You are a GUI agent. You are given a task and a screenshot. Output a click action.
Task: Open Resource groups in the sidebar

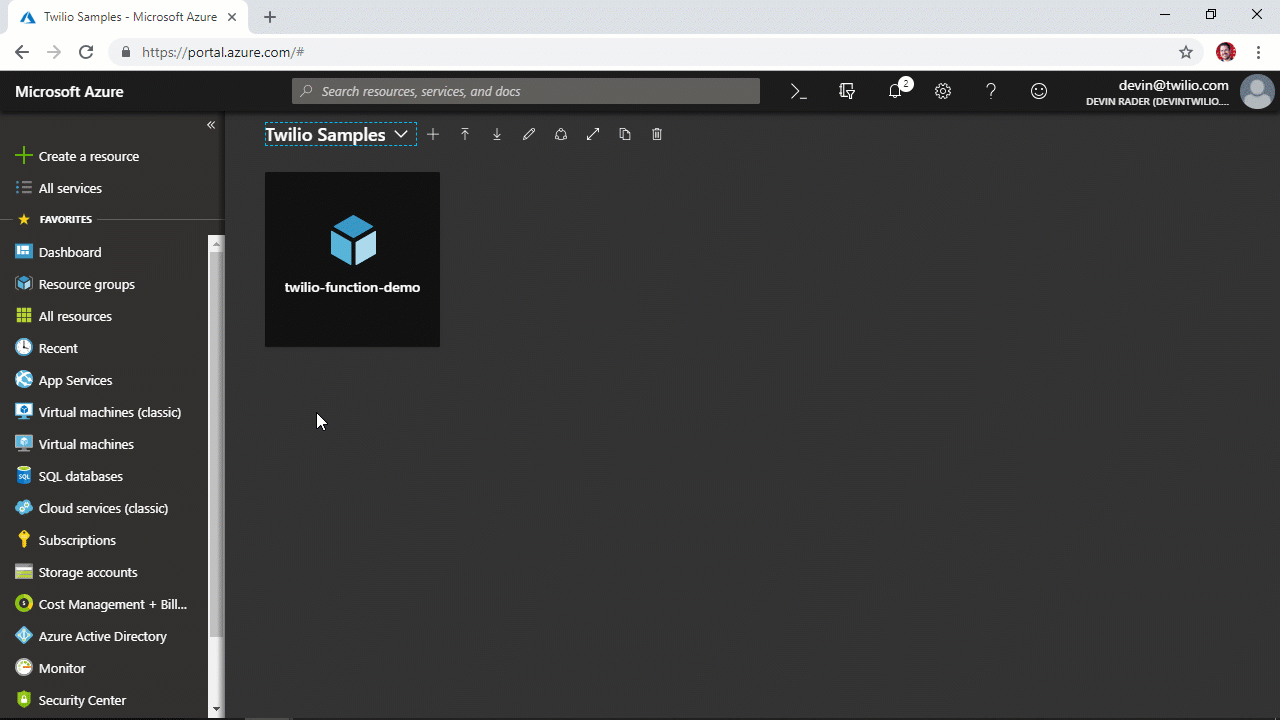[x=86, y=284]
